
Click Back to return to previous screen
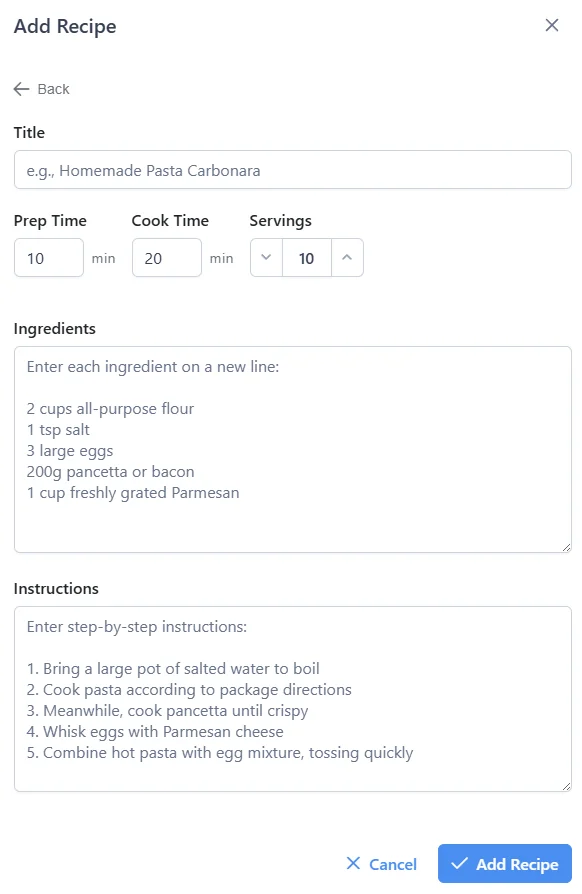pos(43,89)
